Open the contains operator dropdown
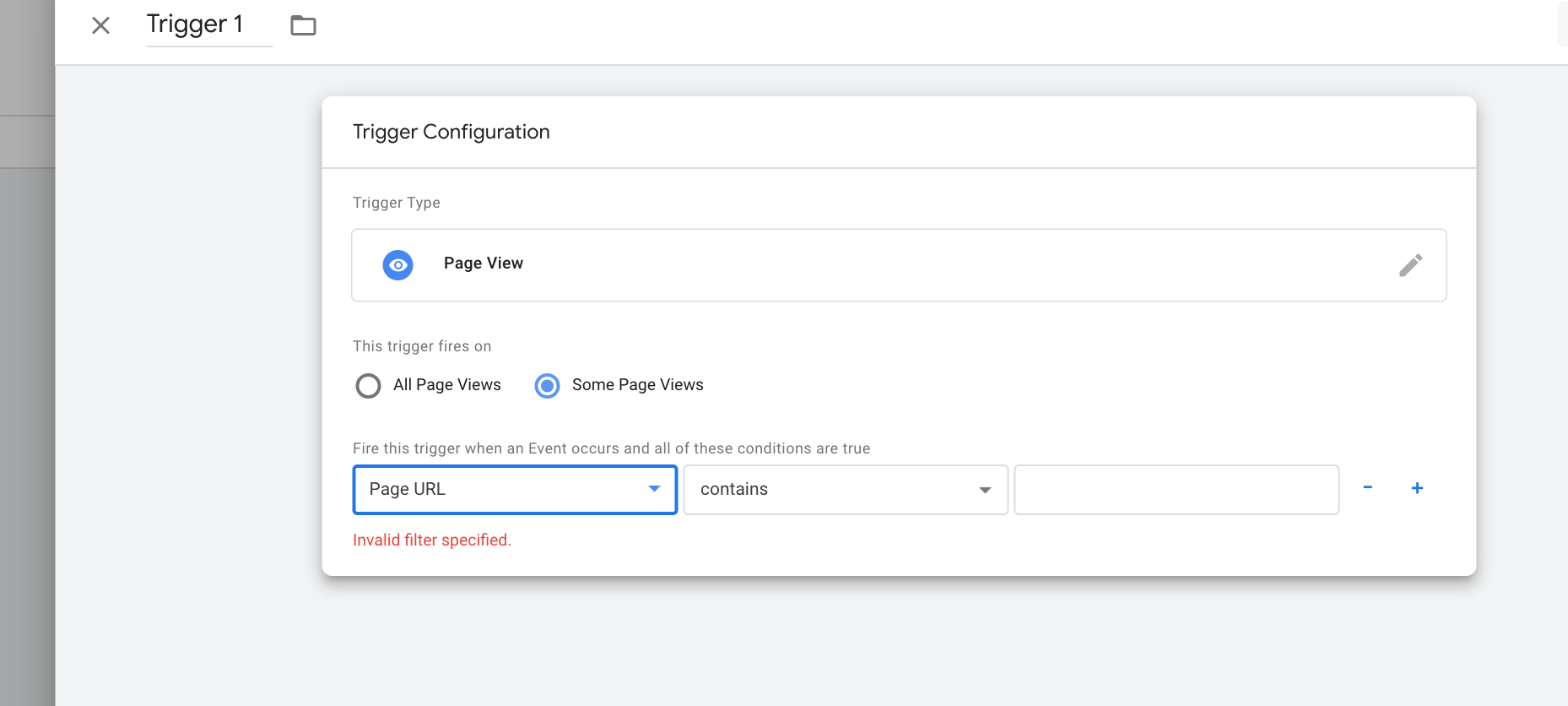1568x706 pixels. pyautogui.click(x=835, y=490)
